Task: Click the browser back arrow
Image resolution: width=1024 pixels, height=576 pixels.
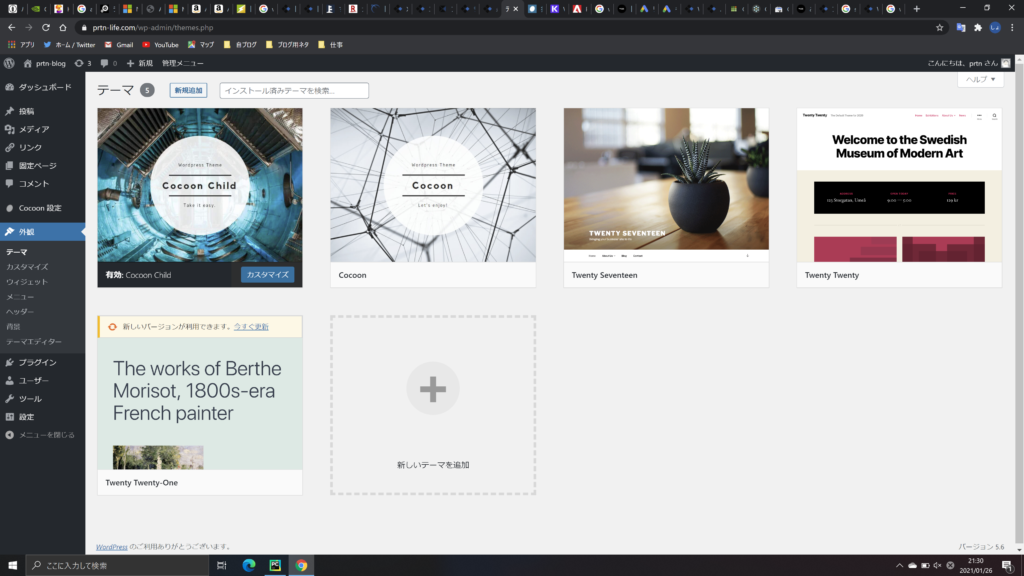Action: point(11,27)
